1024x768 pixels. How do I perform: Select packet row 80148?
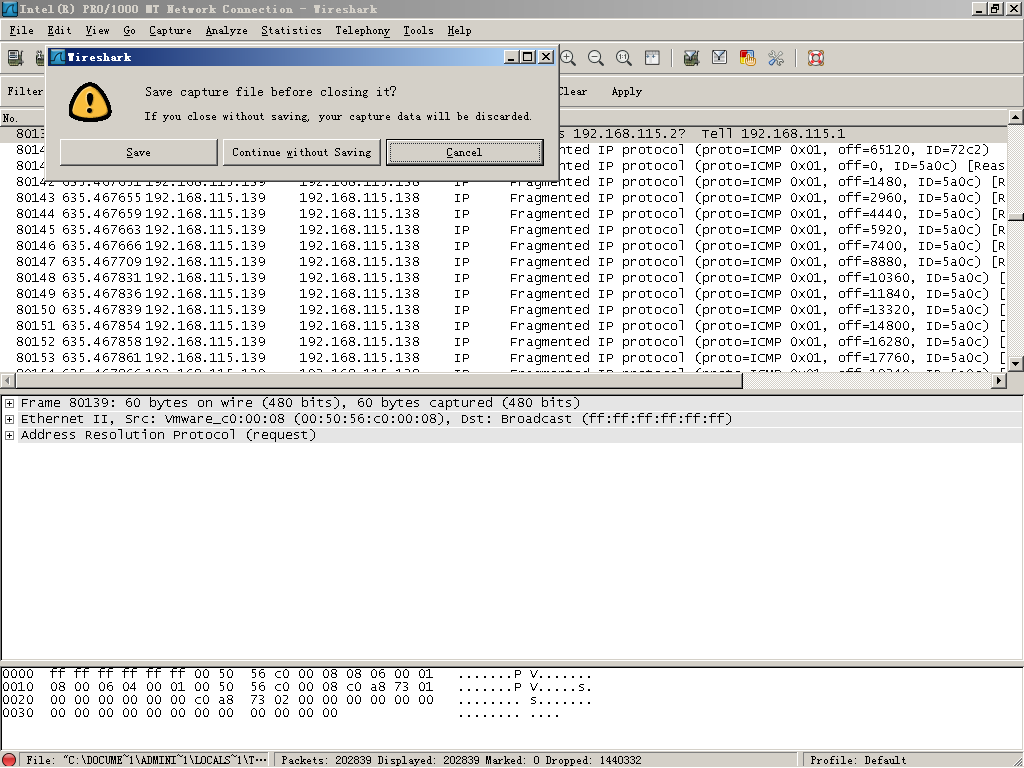tap(504, 278)
